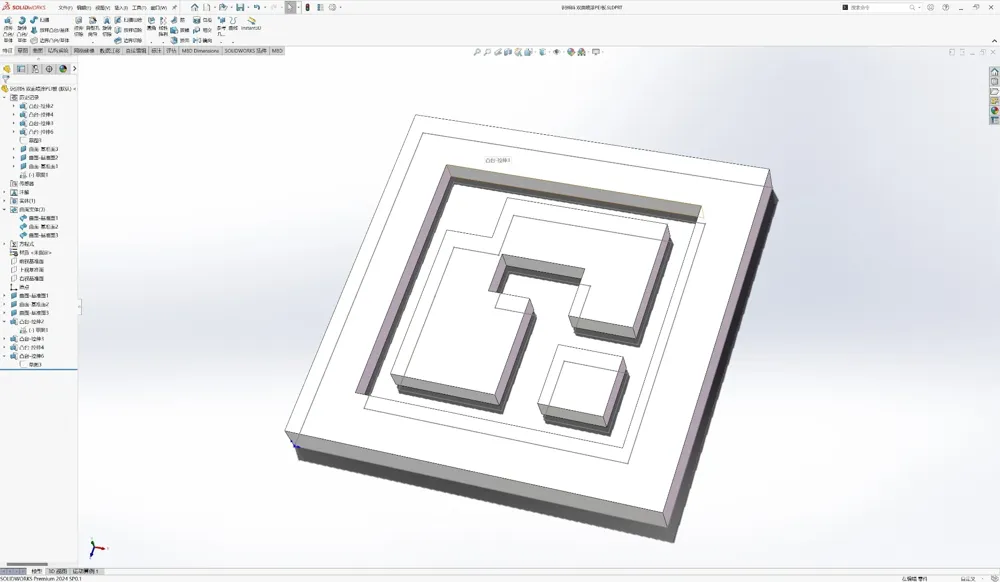This screenshot has width=1000, height=582.
Task: Rebuild the model with traffic light icon
Action: coord(307,7)
